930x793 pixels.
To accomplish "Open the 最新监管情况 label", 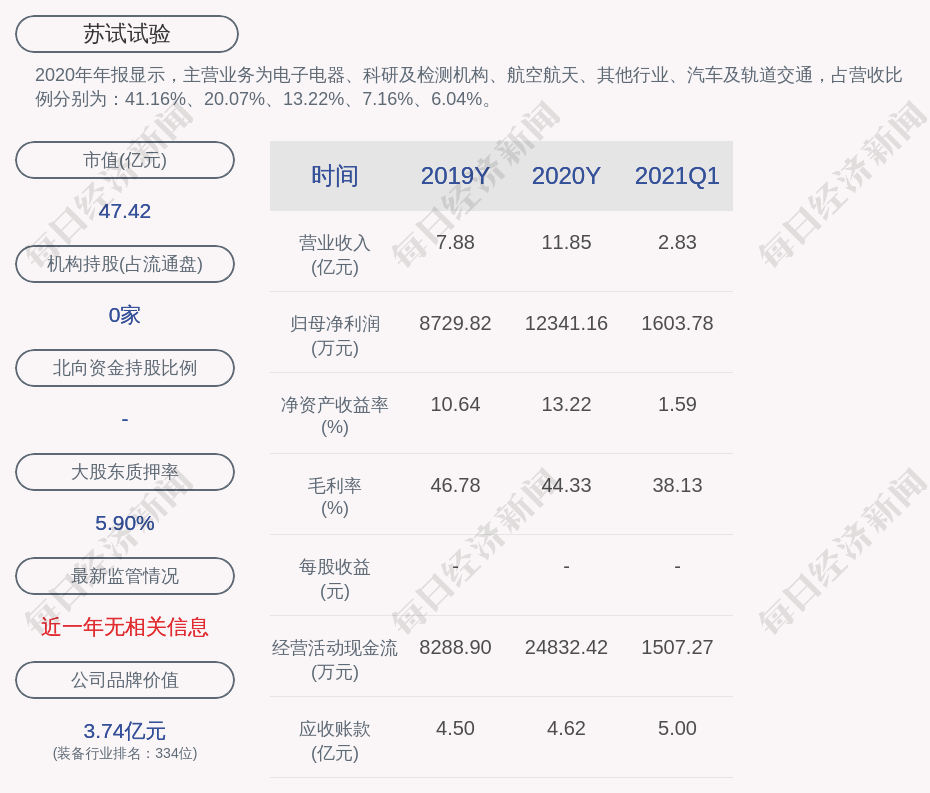I will point(125,576).
